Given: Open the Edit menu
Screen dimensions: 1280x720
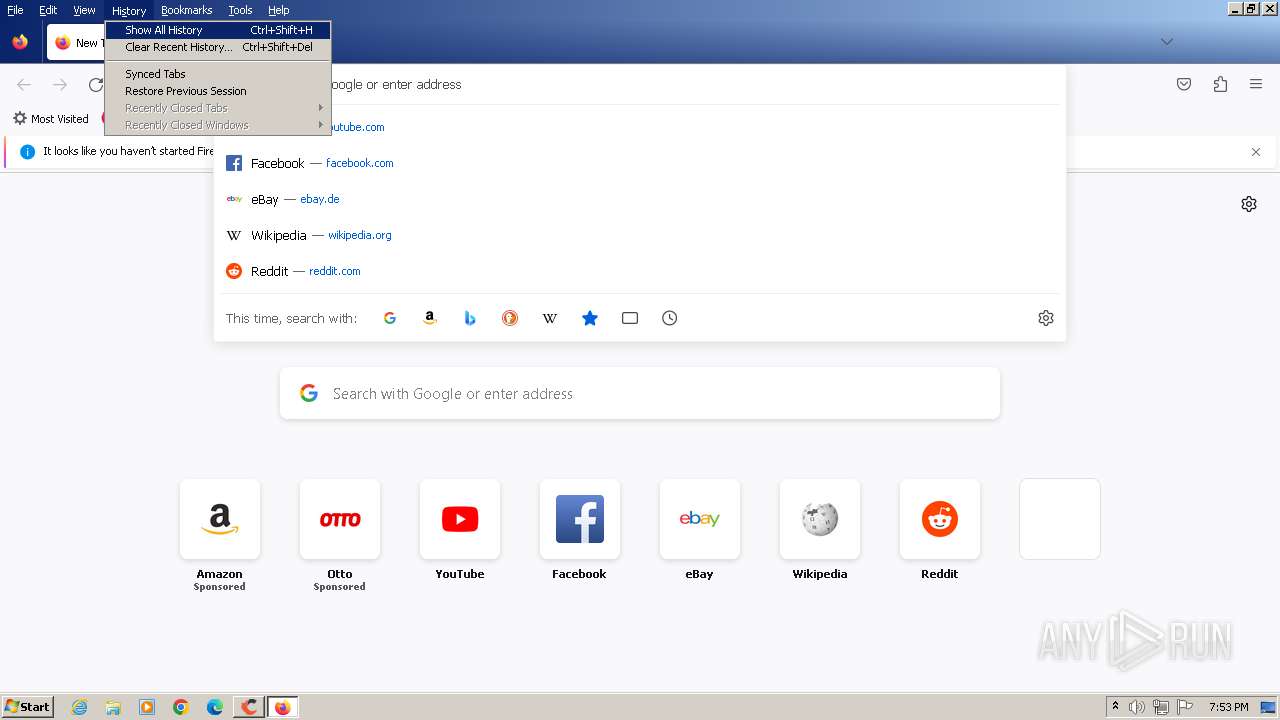Looking at the screenshot, I should (x=48, y=10).
